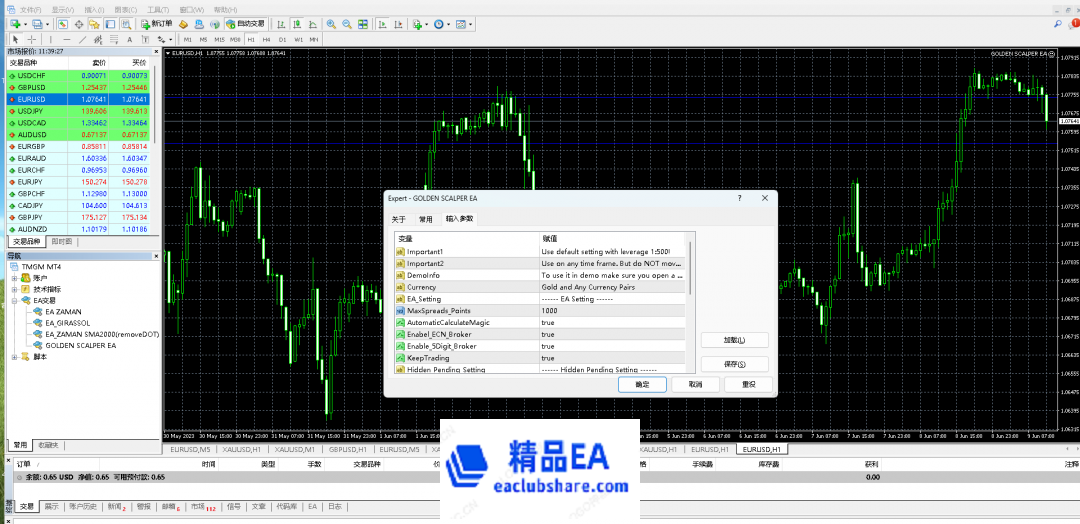1080x524 pixels.
Task: Click the tile windows icon in toolbar
Action: tap(361, 23)
